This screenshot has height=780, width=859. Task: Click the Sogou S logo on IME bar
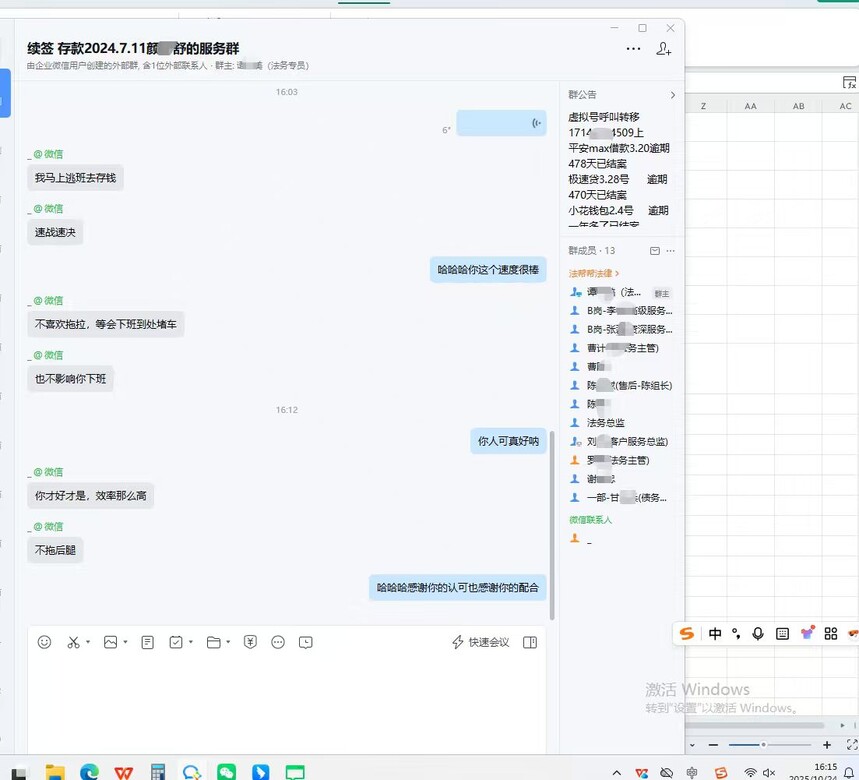click(687, 634)
